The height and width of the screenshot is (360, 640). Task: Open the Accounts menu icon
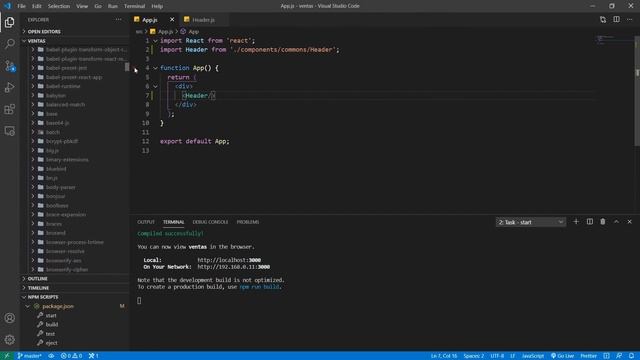click(10, 318)
